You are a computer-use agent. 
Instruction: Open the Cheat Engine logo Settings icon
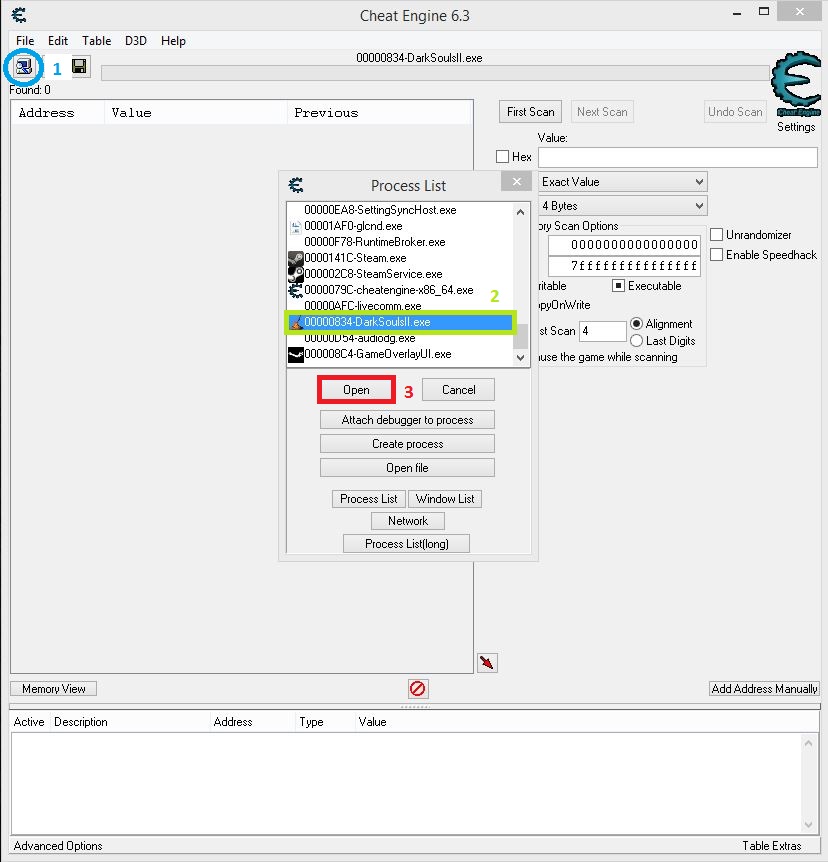point(796,85)
